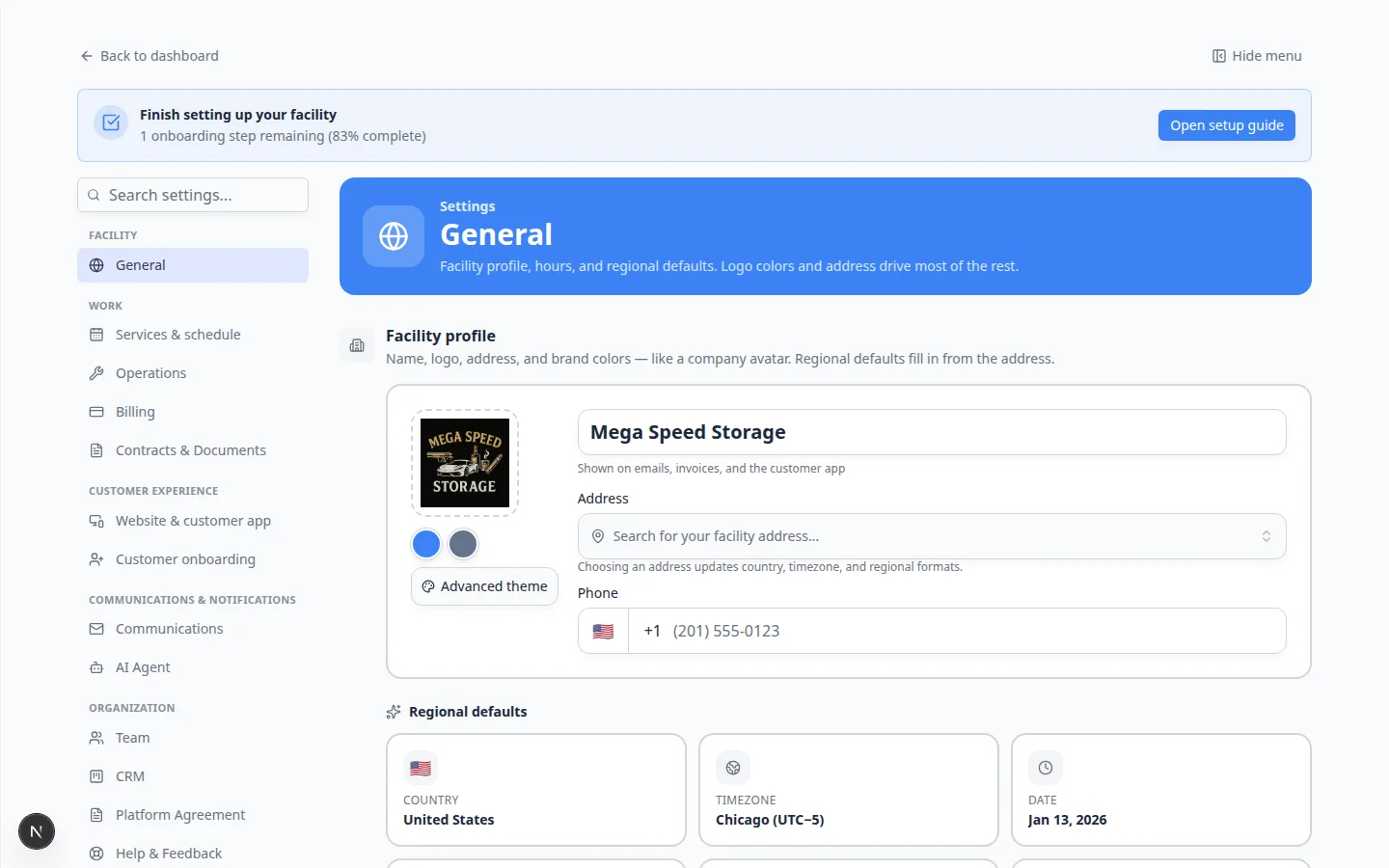Click the Mega Speed Storage logo thumbnail
The height and width of the screenshot is (868, 1389).
tap(465, 463)
